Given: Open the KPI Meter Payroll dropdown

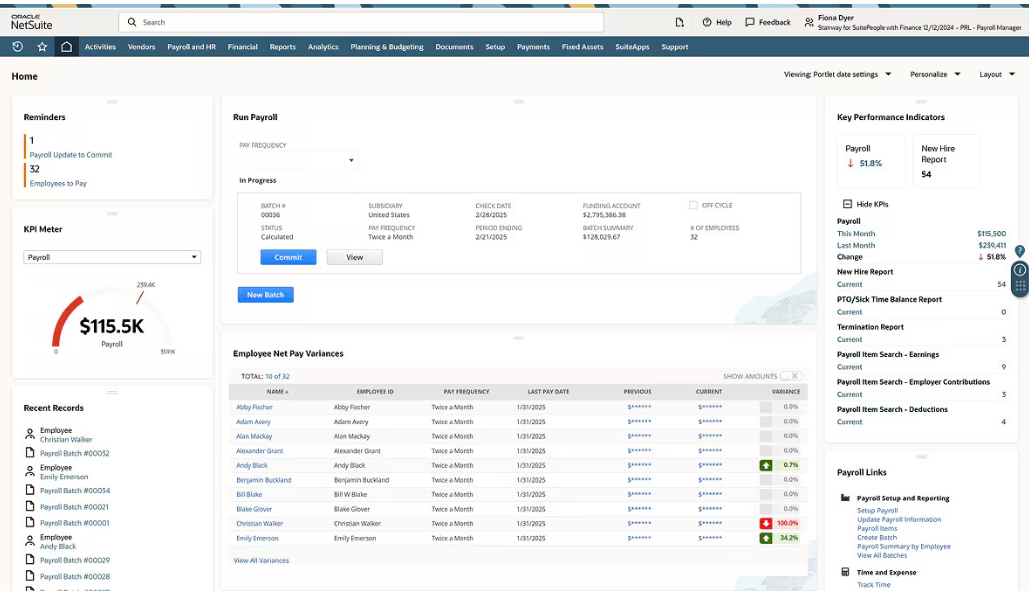Looking at the screenshot, I should (x=112, y=257).
